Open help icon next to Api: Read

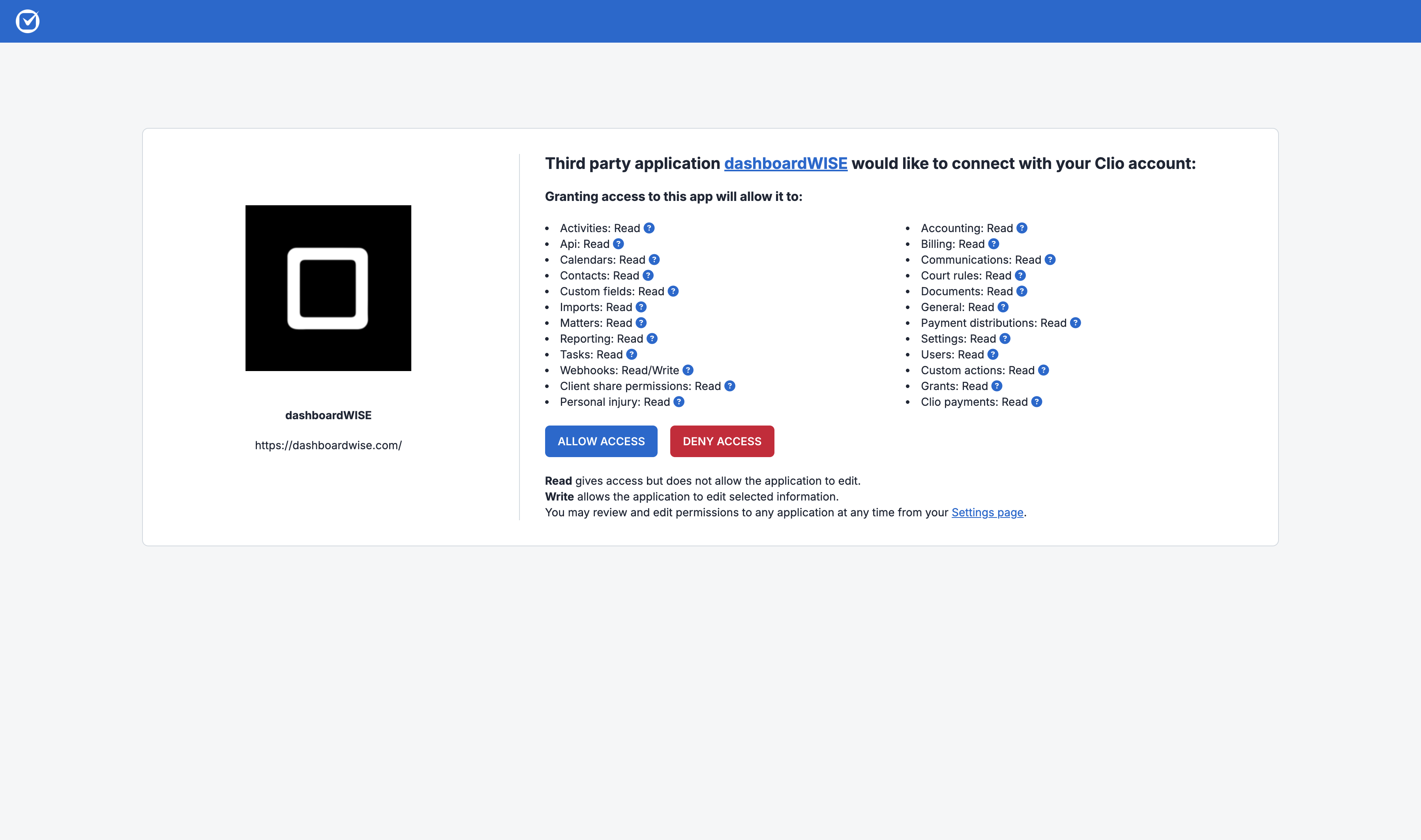pos(619,244)
